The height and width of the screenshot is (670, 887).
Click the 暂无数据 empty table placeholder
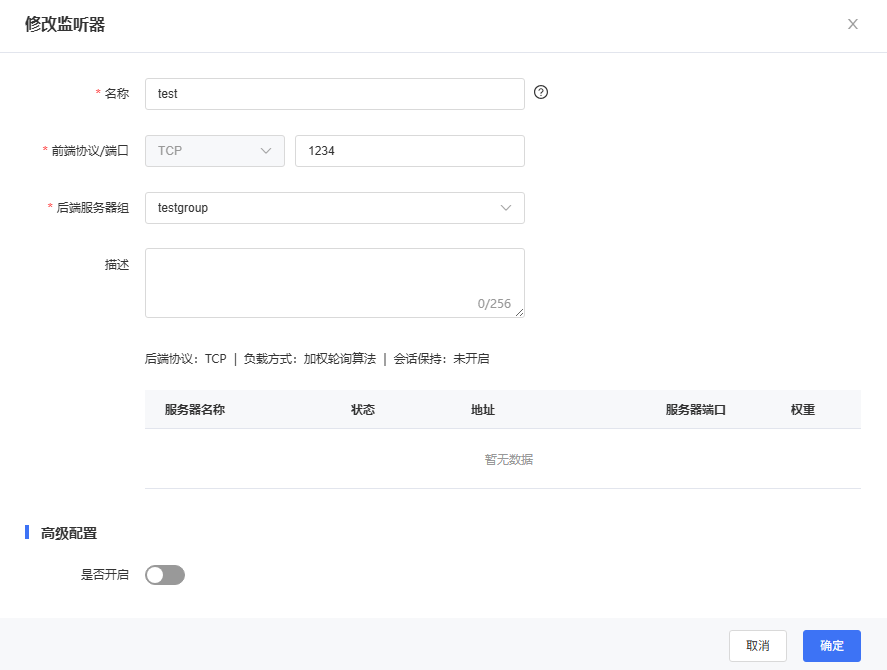click(509, 460)
